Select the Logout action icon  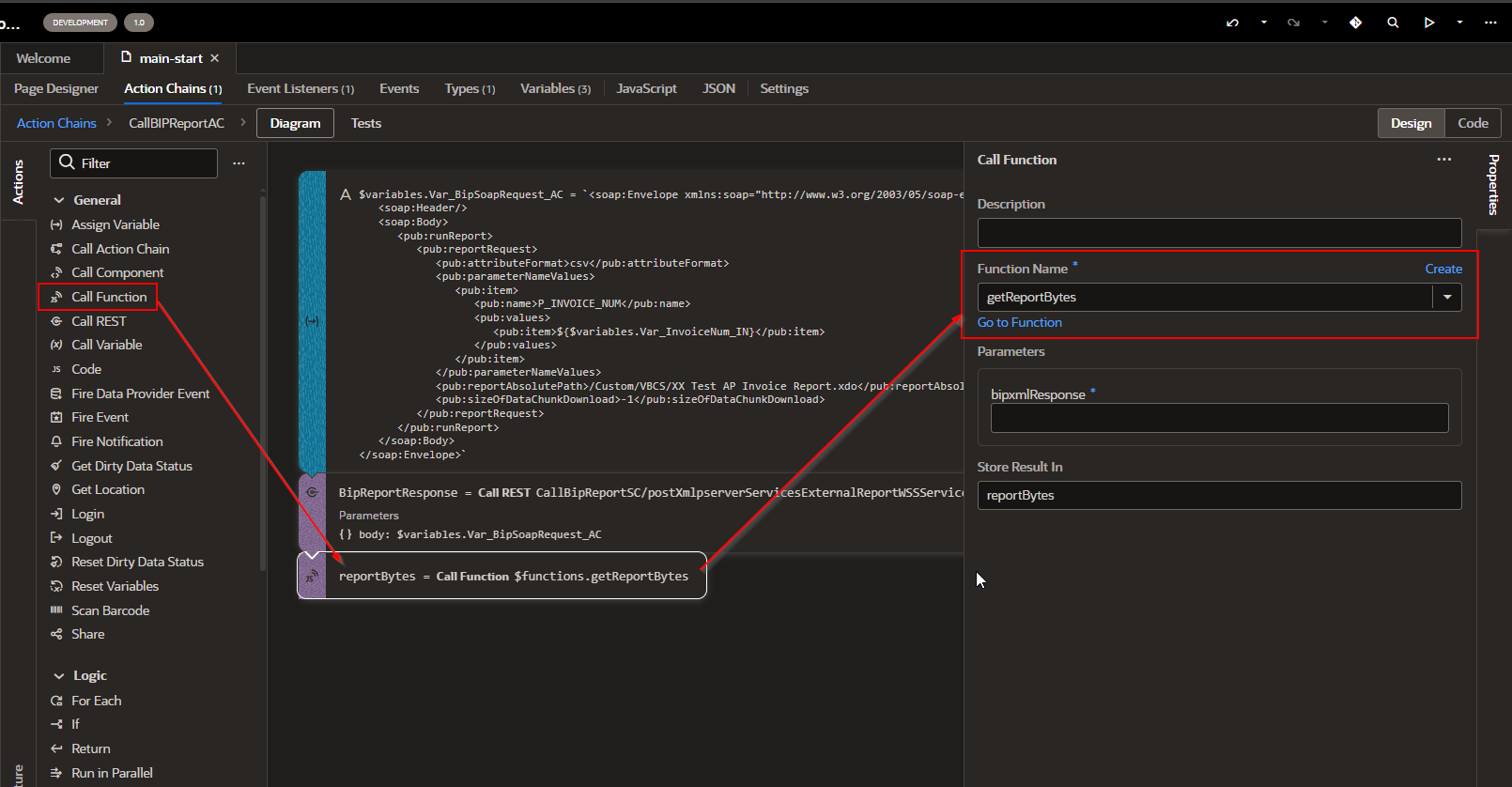(56, 538)
